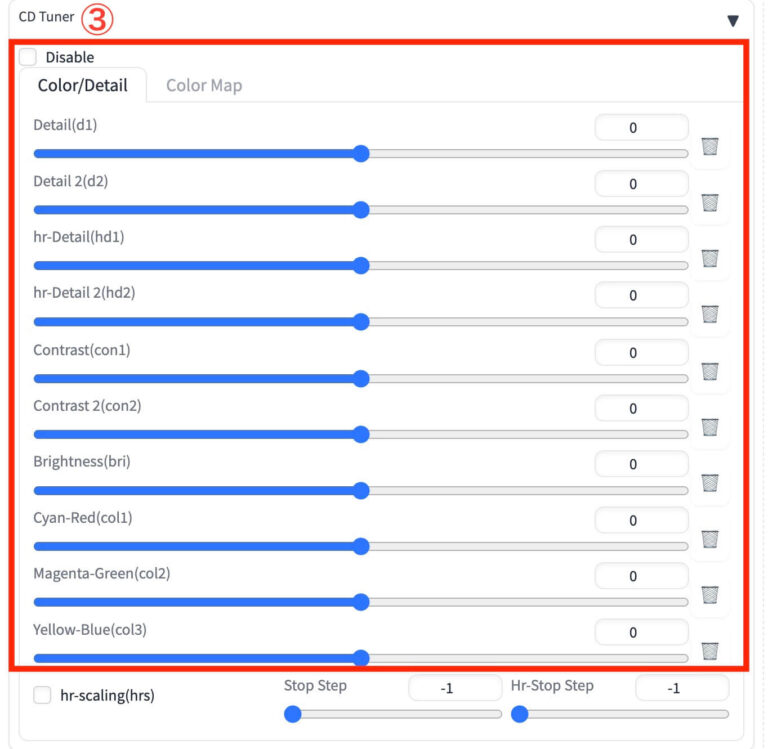
Task: Click the Brightness(bri) slider handle
Action: coord(361,490)
